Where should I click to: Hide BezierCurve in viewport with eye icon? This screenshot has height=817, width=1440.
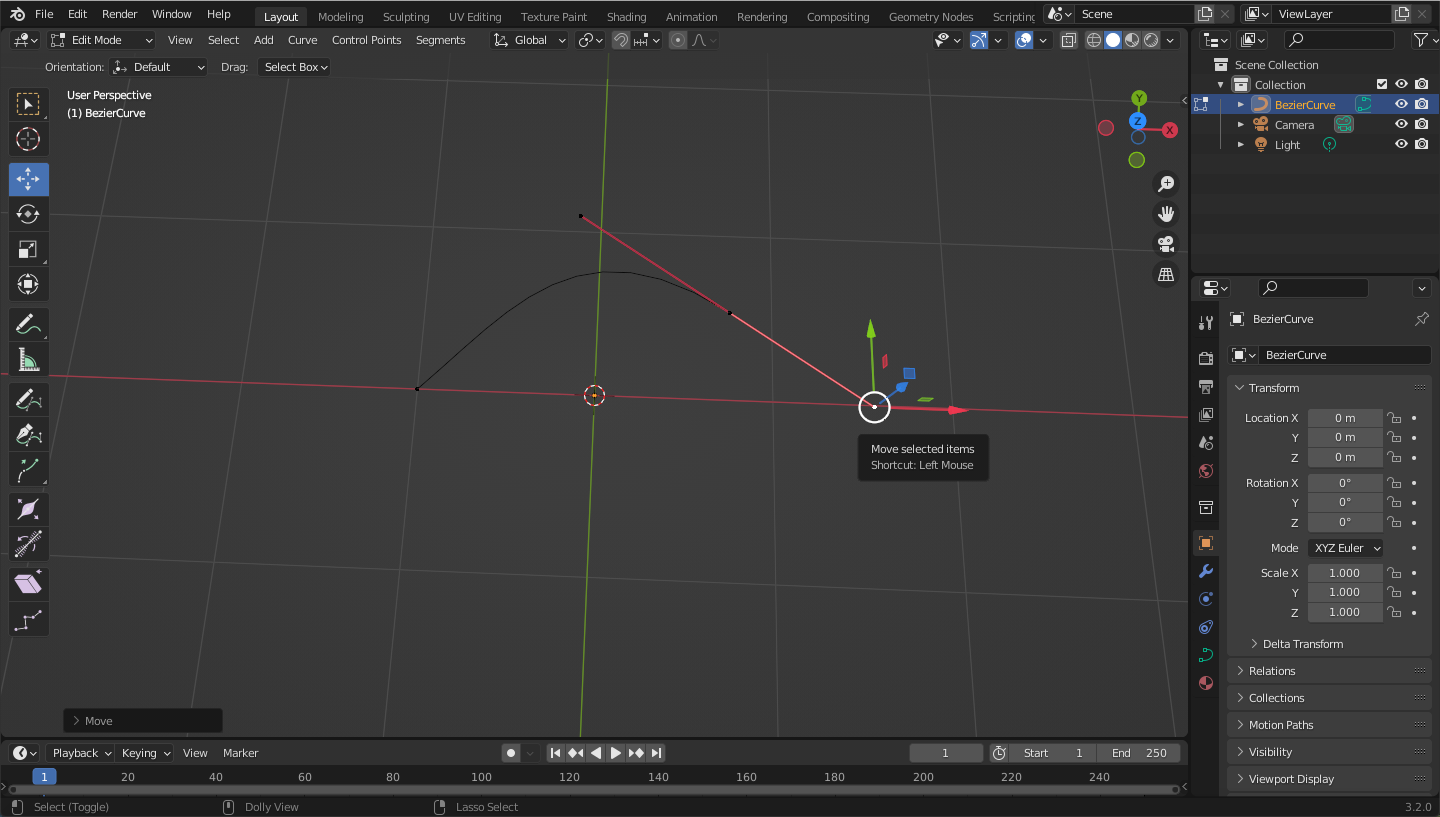click(1401, 104)
